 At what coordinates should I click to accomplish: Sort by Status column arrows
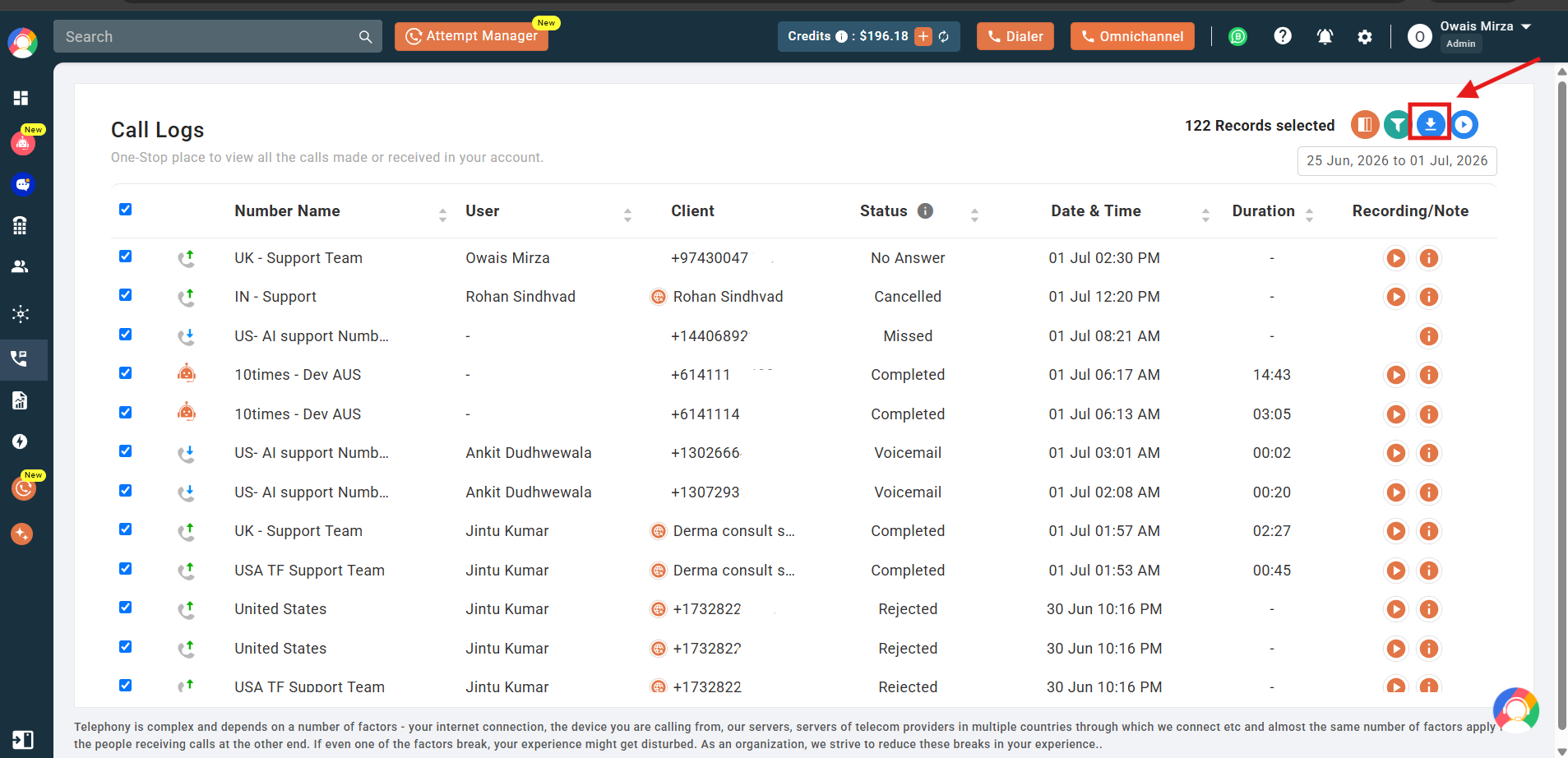[974, 215]
